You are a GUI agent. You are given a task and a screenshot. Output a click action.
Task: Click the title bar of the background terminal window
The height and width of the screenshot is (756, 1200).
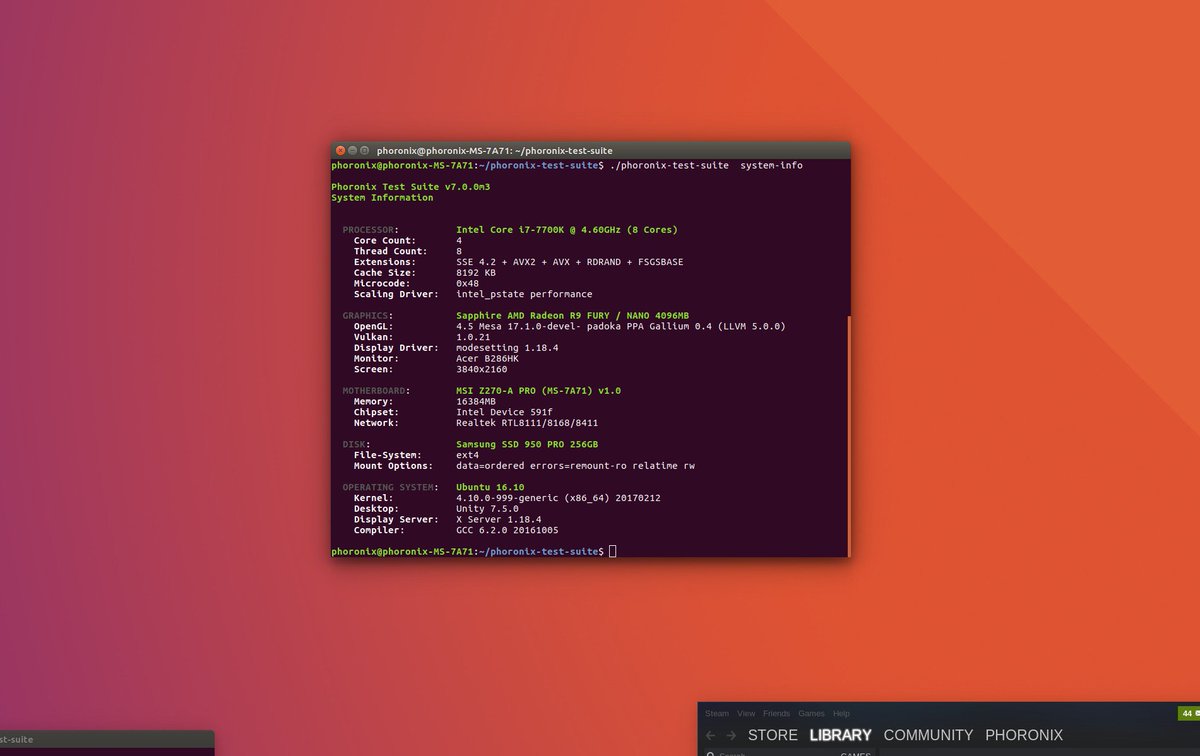(x=107, y=739)
